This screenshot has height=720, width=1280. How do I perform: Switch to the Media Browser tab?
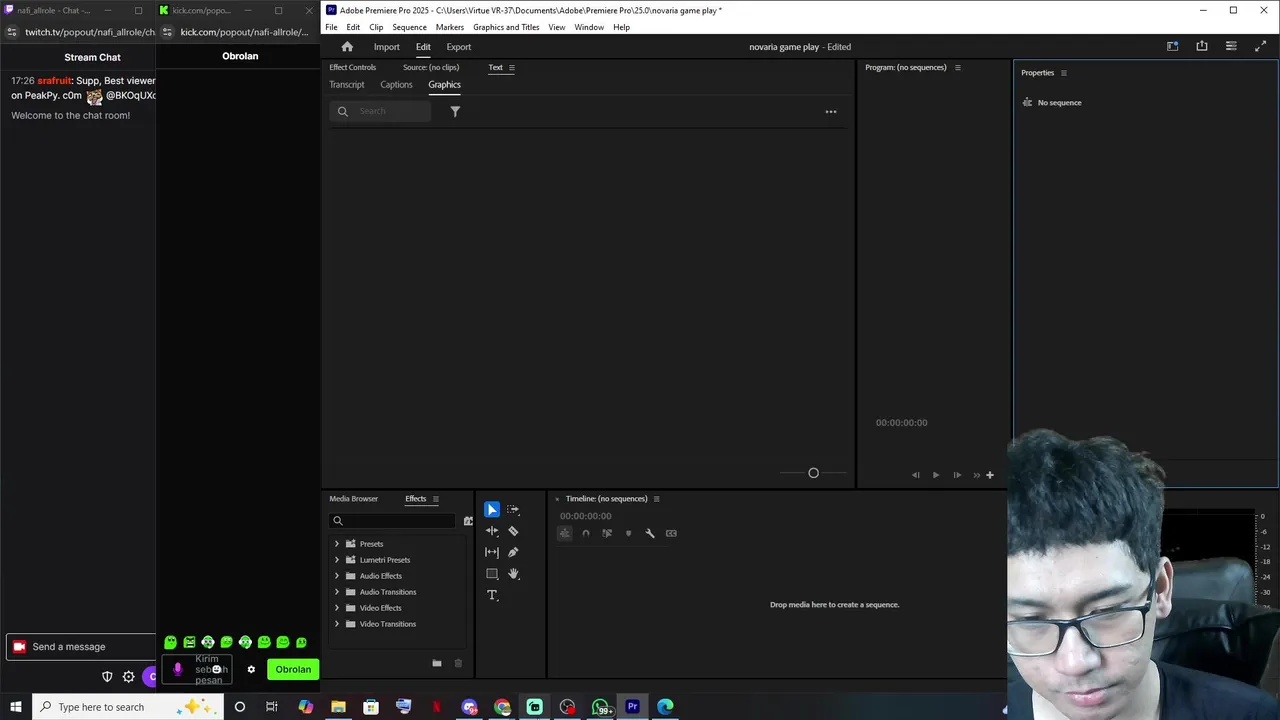[x=354, y=499]
